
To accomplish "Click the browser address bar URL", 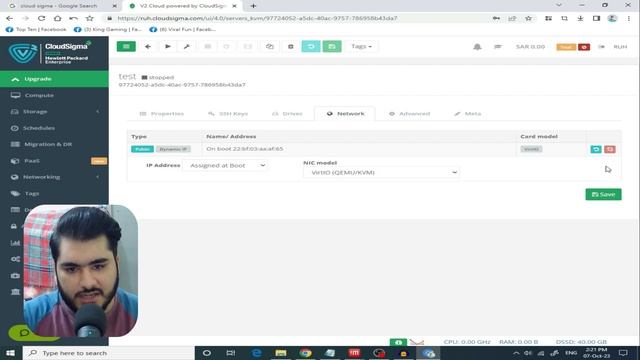I will pos(257,18).
